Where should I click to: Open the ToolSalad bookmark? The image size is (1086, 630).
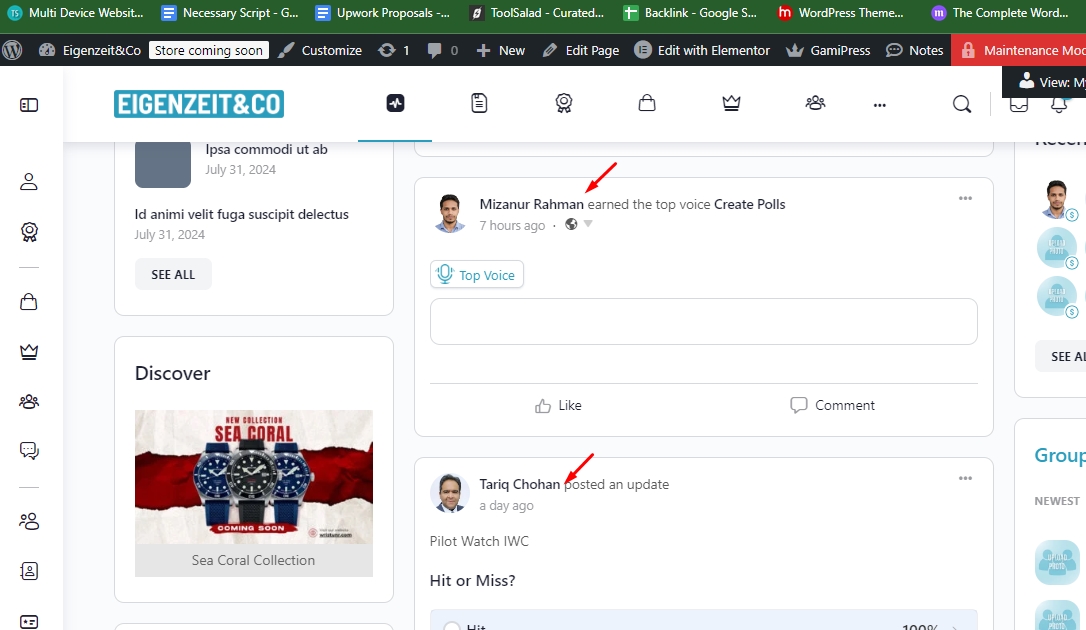536,12
